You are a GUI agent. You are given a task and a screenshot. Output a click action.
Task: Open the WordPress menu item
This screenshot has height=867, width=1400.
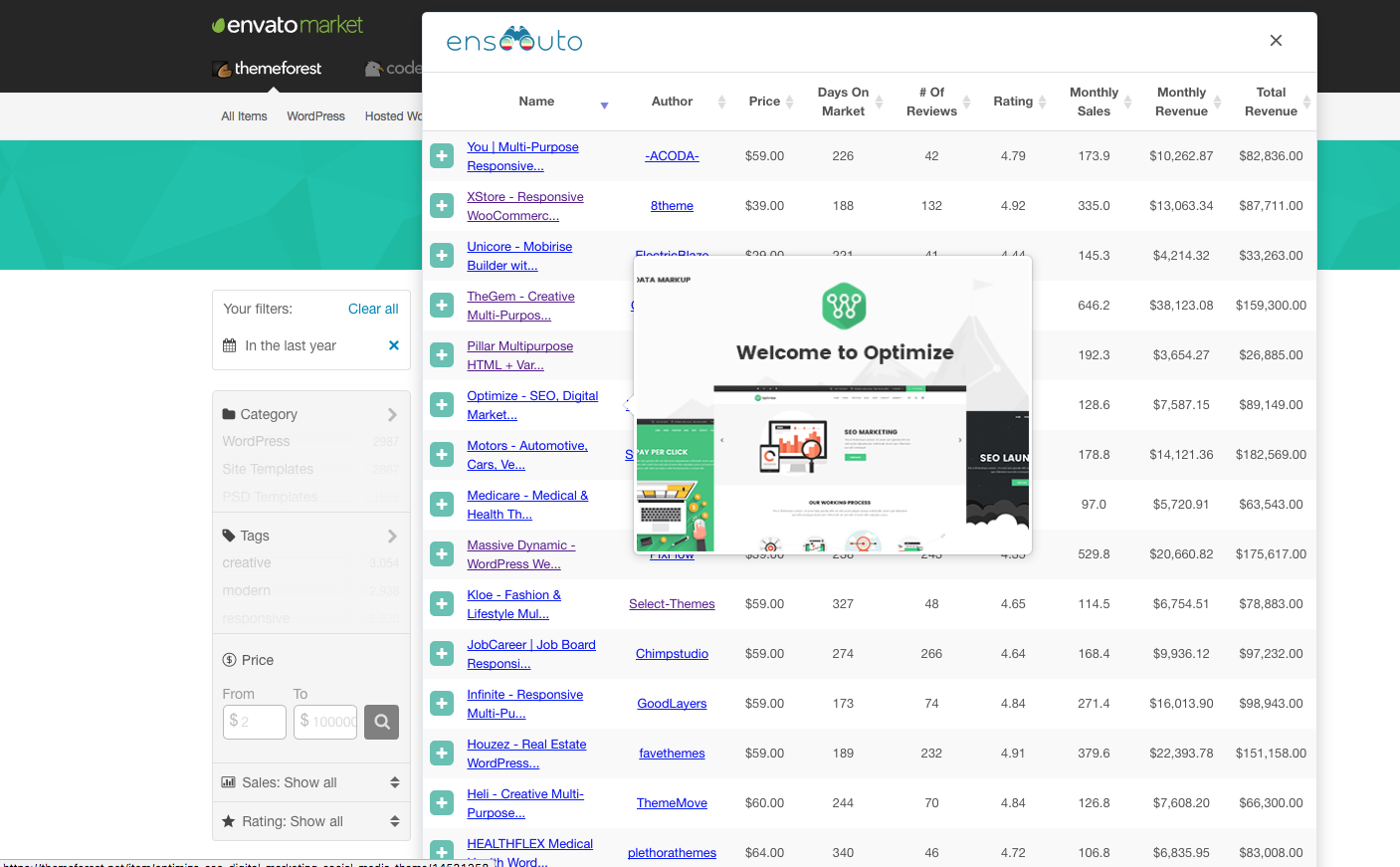pos(315,116)
